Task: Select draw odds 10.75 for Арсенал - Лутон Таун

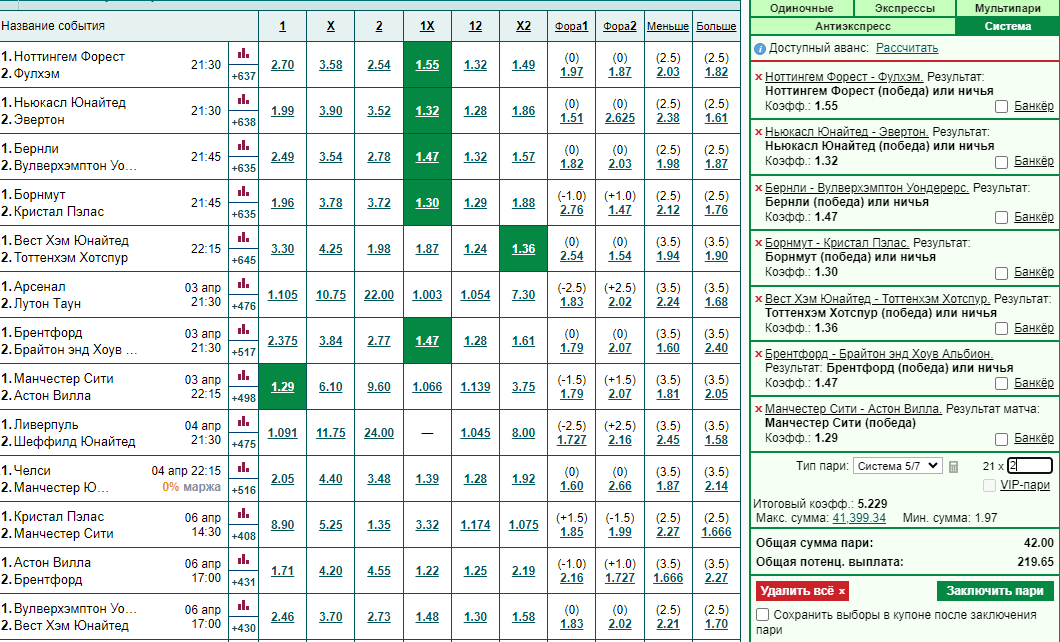Action: 331,295
